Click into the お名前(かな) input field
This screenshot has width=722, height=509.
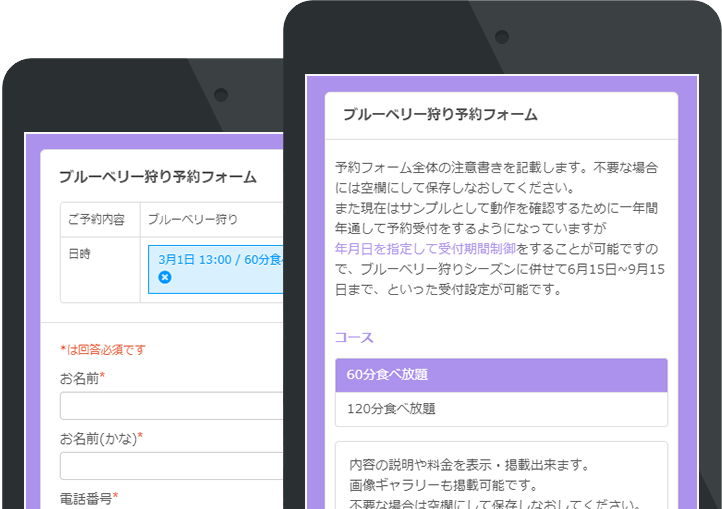(x=170, y=466)
